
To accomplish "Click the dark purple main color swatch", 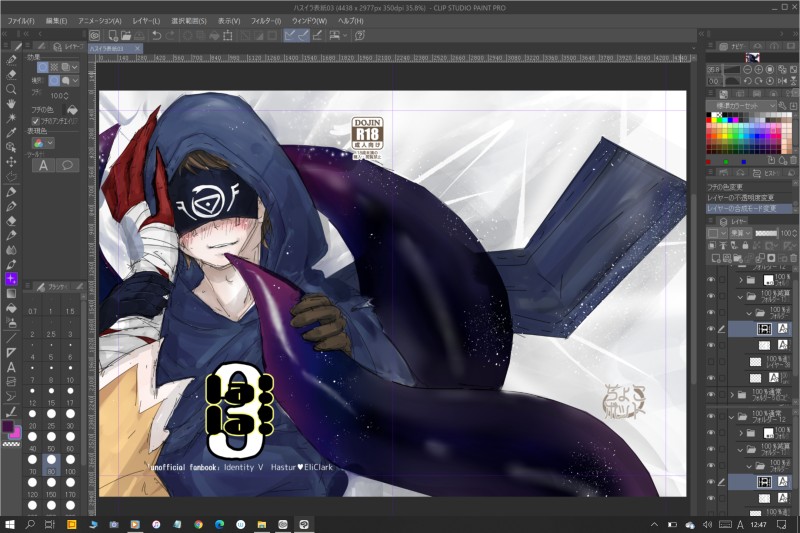I will pyautogui.click(x=8, y=426).
